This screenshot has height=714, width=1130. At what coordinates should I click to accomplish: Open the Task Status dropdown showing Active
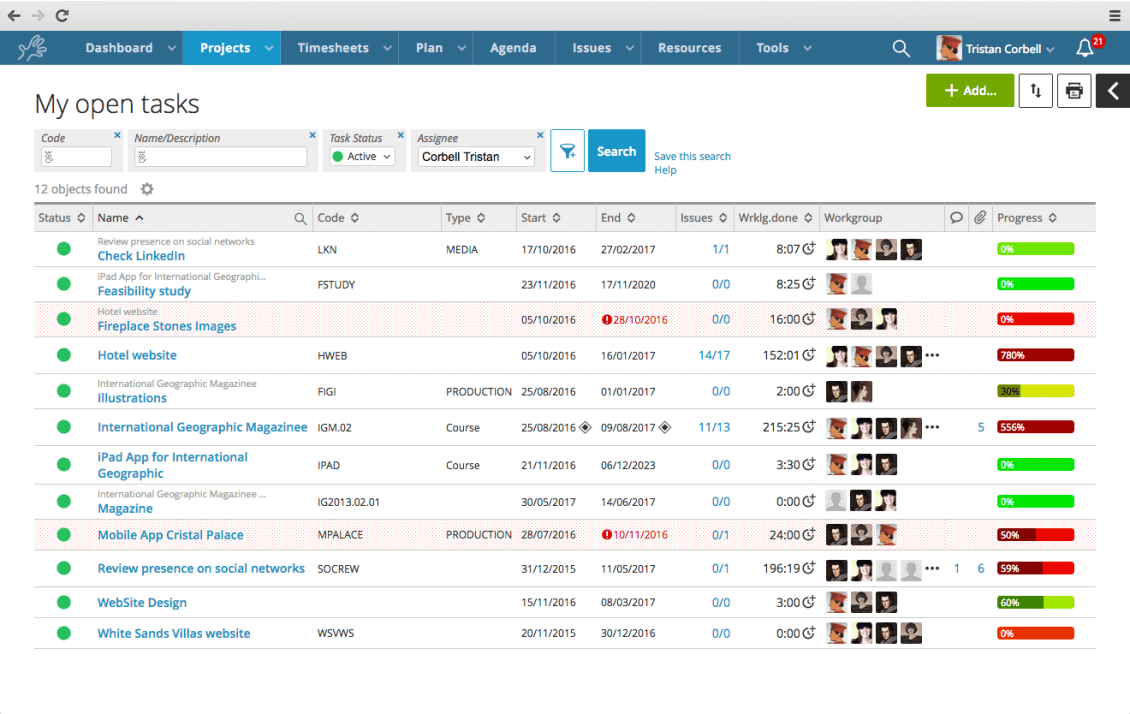click(x=361, y=157)
